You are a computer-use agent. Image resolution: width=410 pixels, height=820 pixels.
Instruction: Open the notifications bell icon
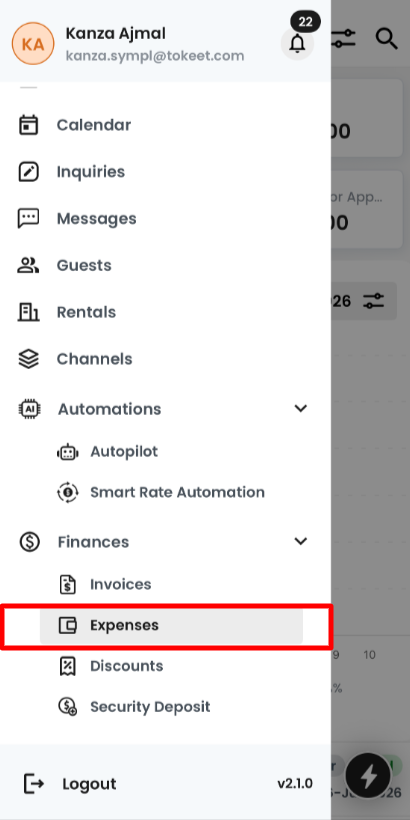click(x=297, y=43)
